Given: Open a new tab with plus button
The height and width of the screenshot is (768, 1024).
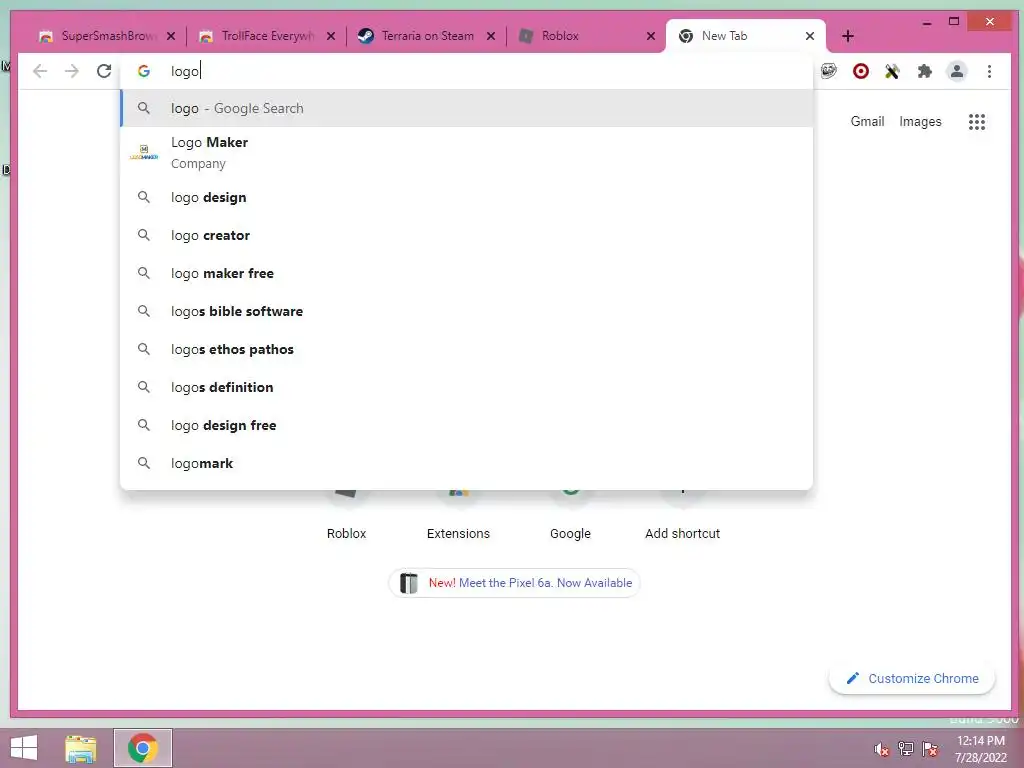Looking at the screenshot, I should 848,36.
